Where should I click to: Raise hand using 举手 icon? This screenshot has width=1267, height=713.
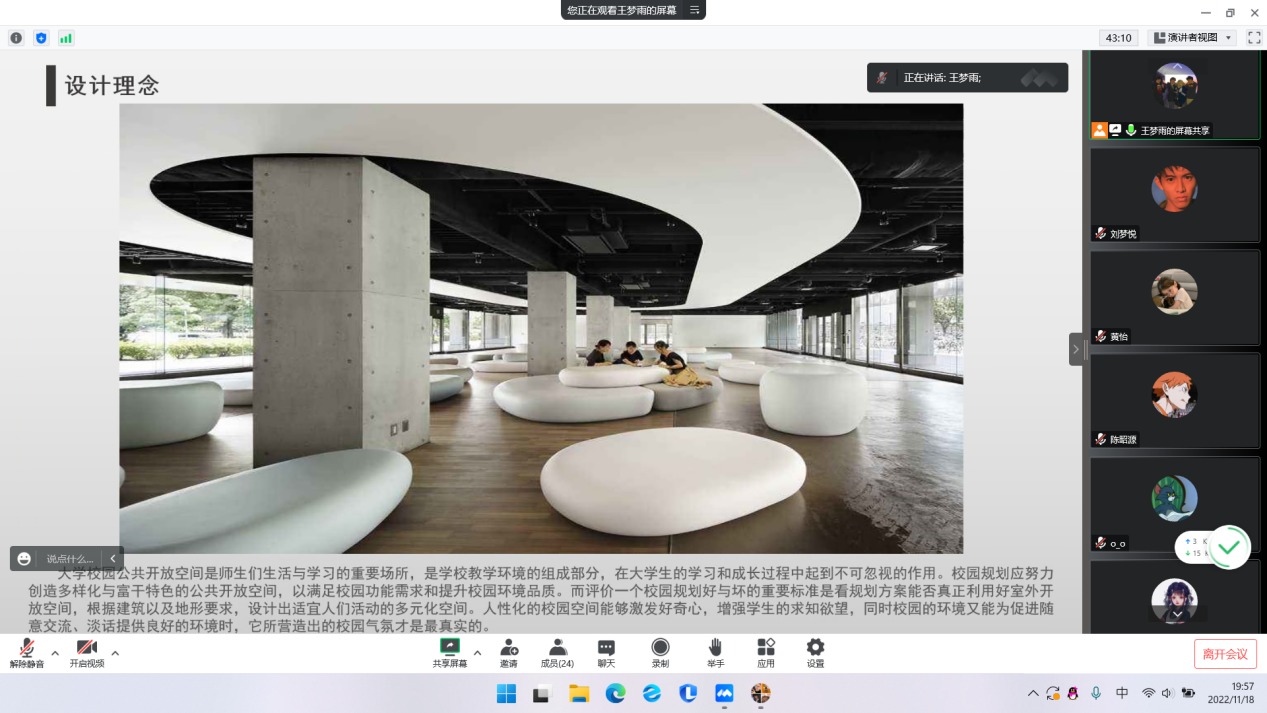715,653
